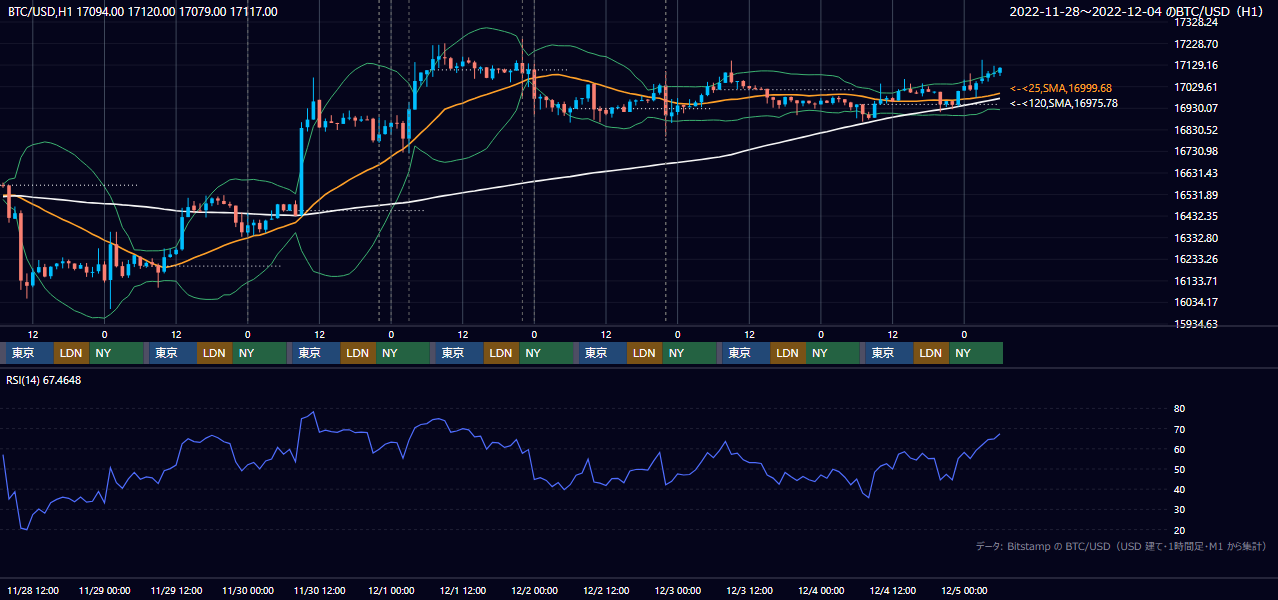
Task: Click RSI axis level 50
Action: click(x=1179, y=469)
